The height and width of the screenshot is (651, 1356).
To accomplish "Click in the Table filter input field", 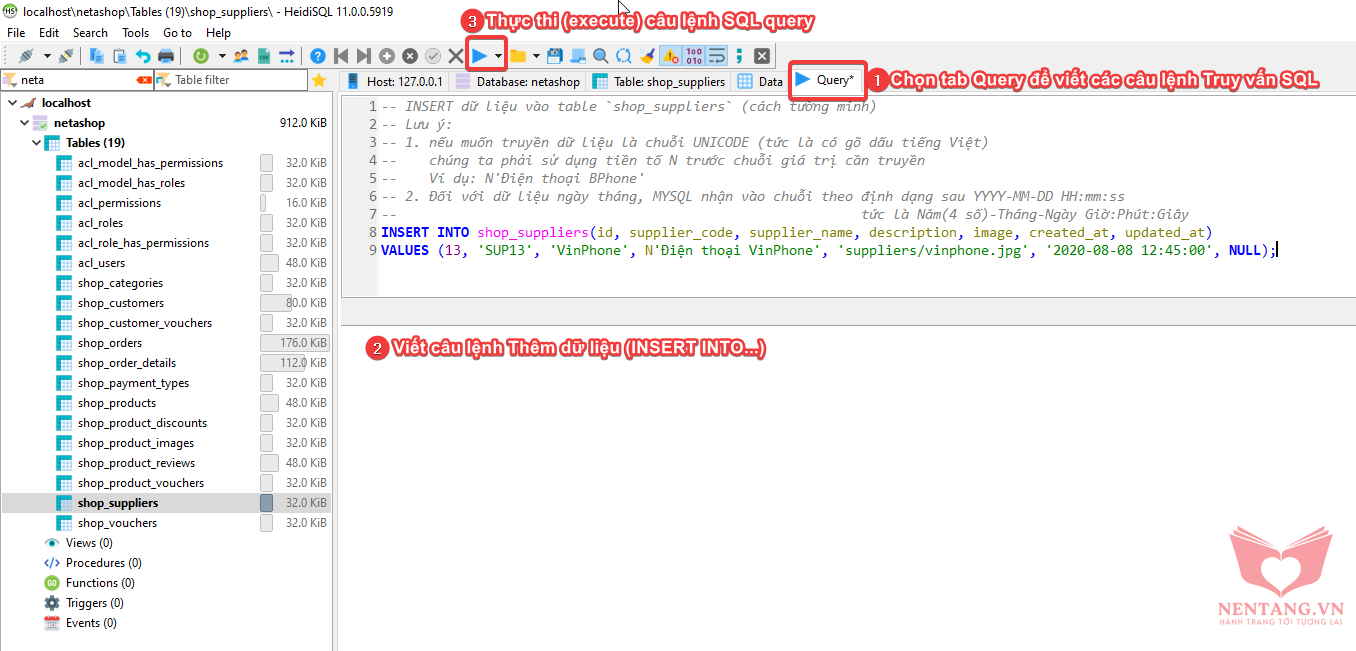I will (x=235, y=80).
